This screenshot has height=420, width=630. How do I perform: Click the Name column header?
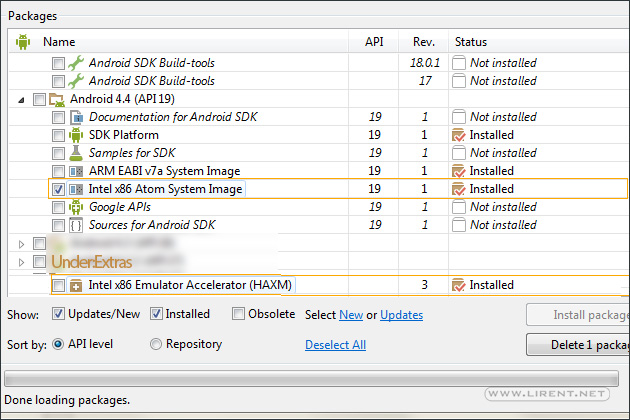[x=59, y=42]
